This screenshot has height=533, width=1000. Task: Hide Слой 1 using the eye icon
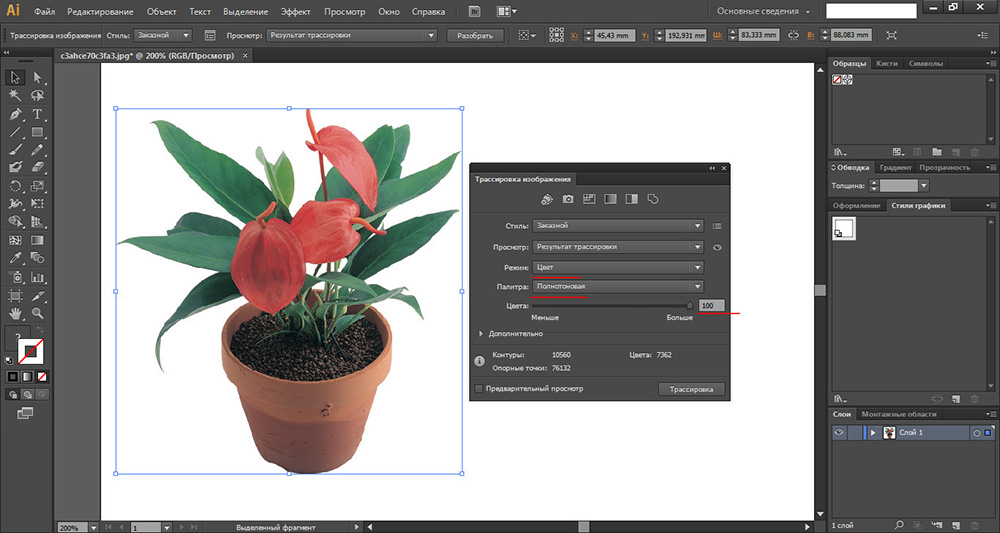coord(840,432)
